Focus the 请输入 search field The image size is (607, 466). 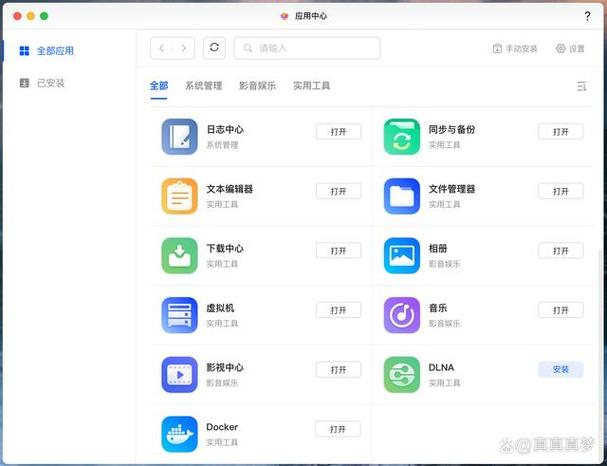(307, 48)
